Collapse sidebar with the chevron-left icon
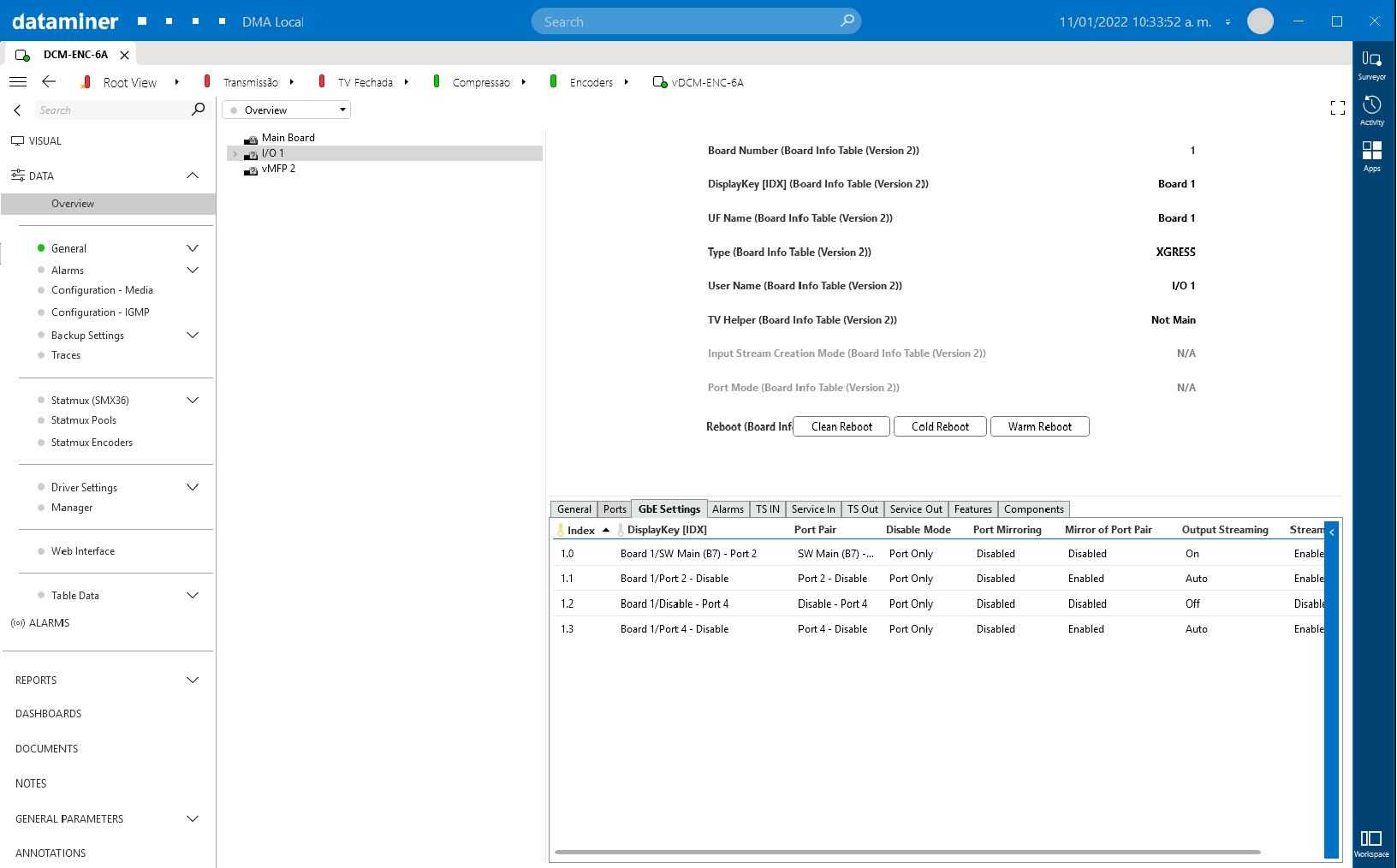 (x=17, y=110)
